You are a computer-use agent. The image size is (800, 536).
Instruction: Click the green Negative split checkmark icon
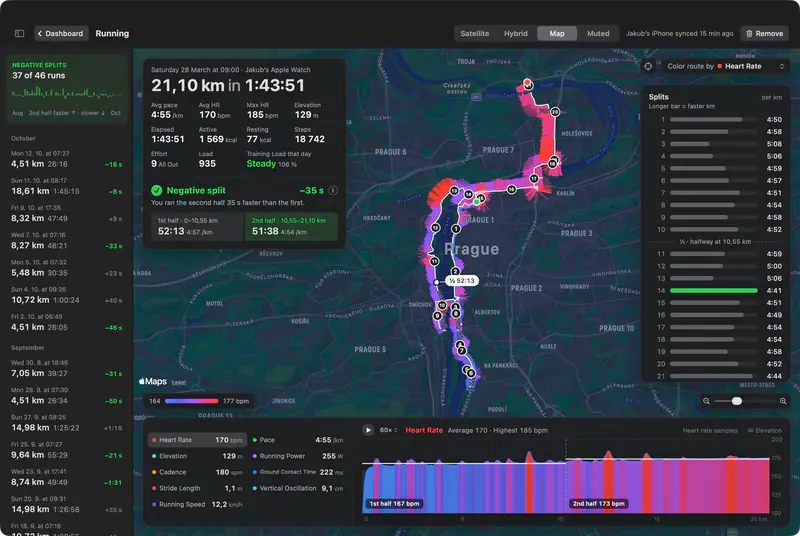pos(157,190)
